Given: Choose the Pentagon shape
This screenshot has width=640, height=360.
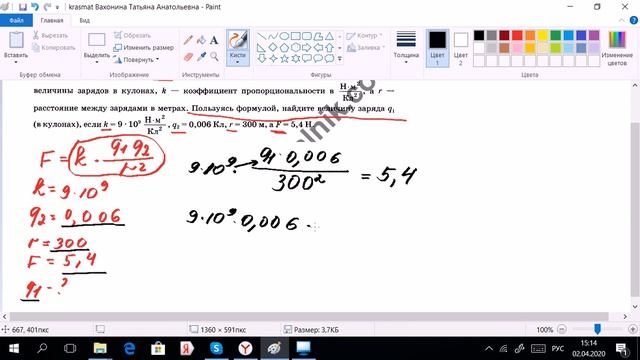Looking at the screenshot, I should click(x=284, y=47).
